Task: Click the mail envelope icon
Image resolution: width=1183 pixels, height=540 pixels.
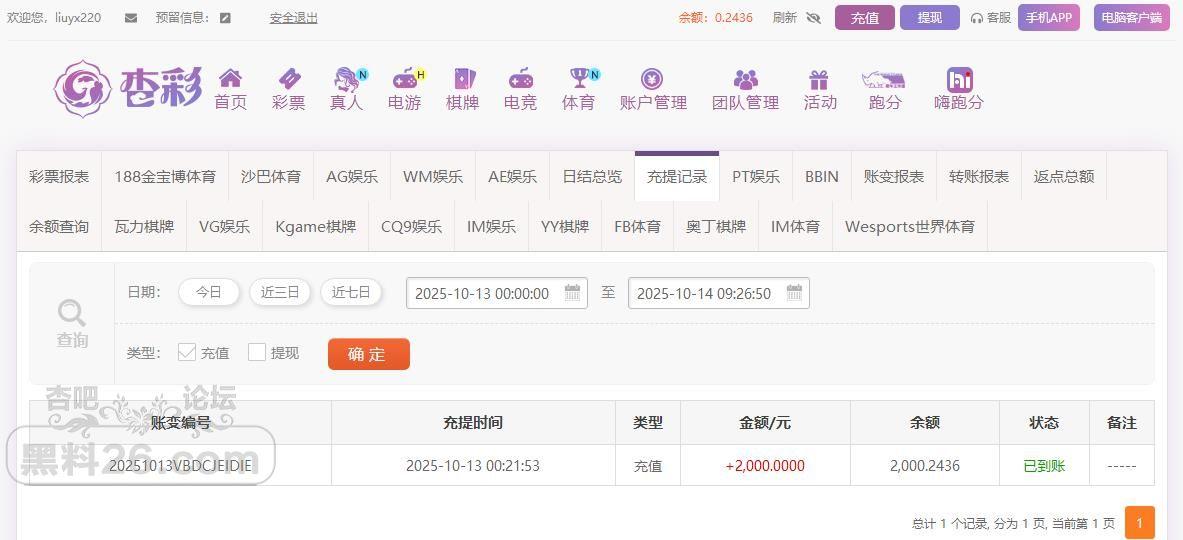Action: tap(131, 18)
